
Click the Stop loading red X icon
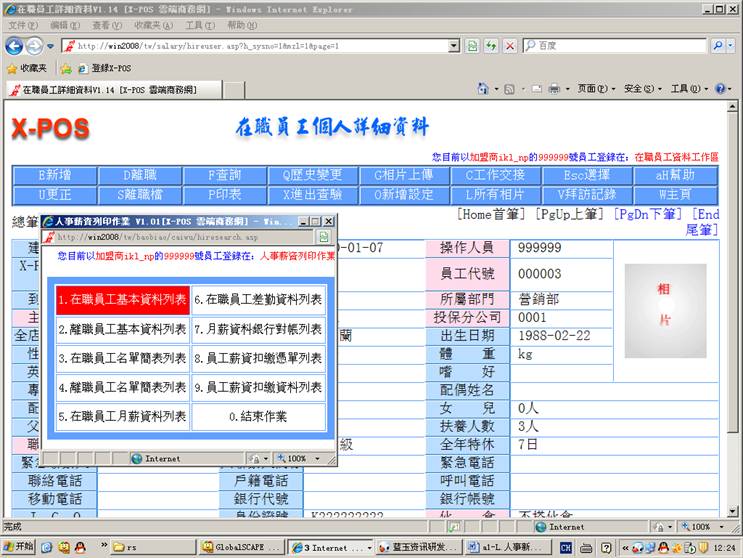click(510, 46)
